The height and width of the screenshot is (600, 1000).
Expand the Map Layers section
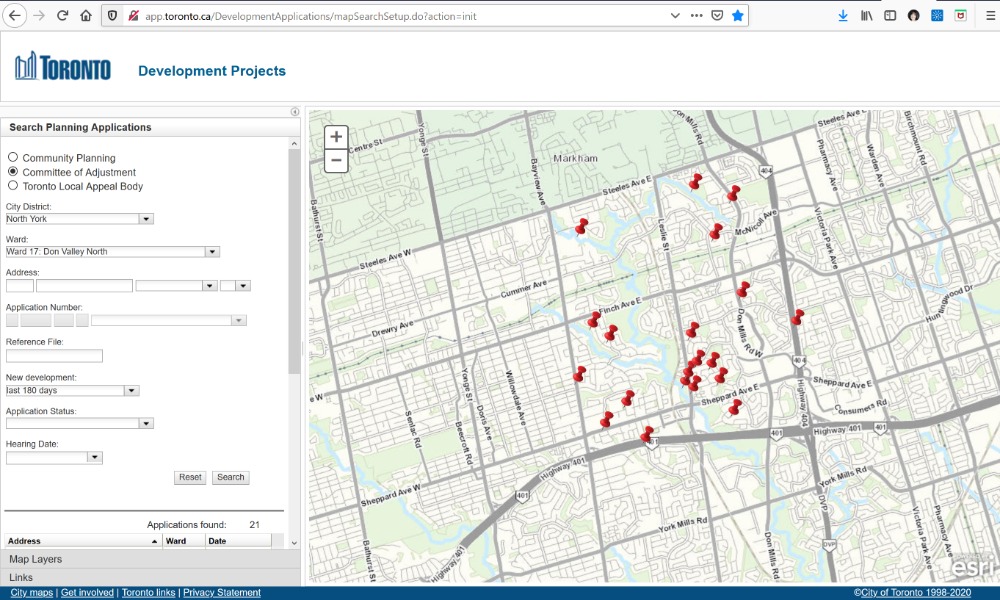coord(150,559)
